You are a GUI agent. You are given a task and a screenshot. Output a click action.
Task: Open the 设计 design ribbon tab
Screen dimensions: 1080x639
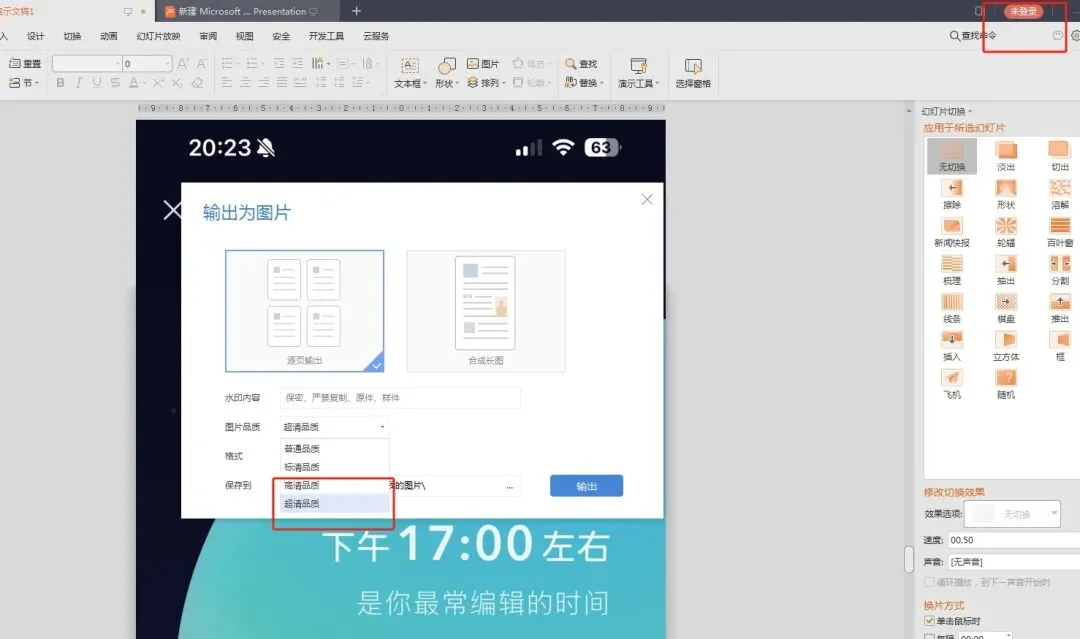(35, 36)
